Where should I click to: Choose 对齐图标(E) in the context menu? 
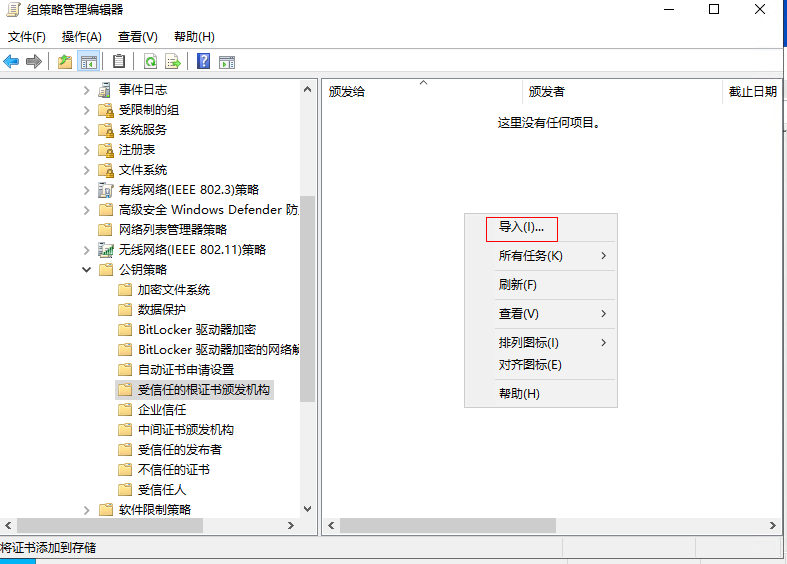(541, 365)
